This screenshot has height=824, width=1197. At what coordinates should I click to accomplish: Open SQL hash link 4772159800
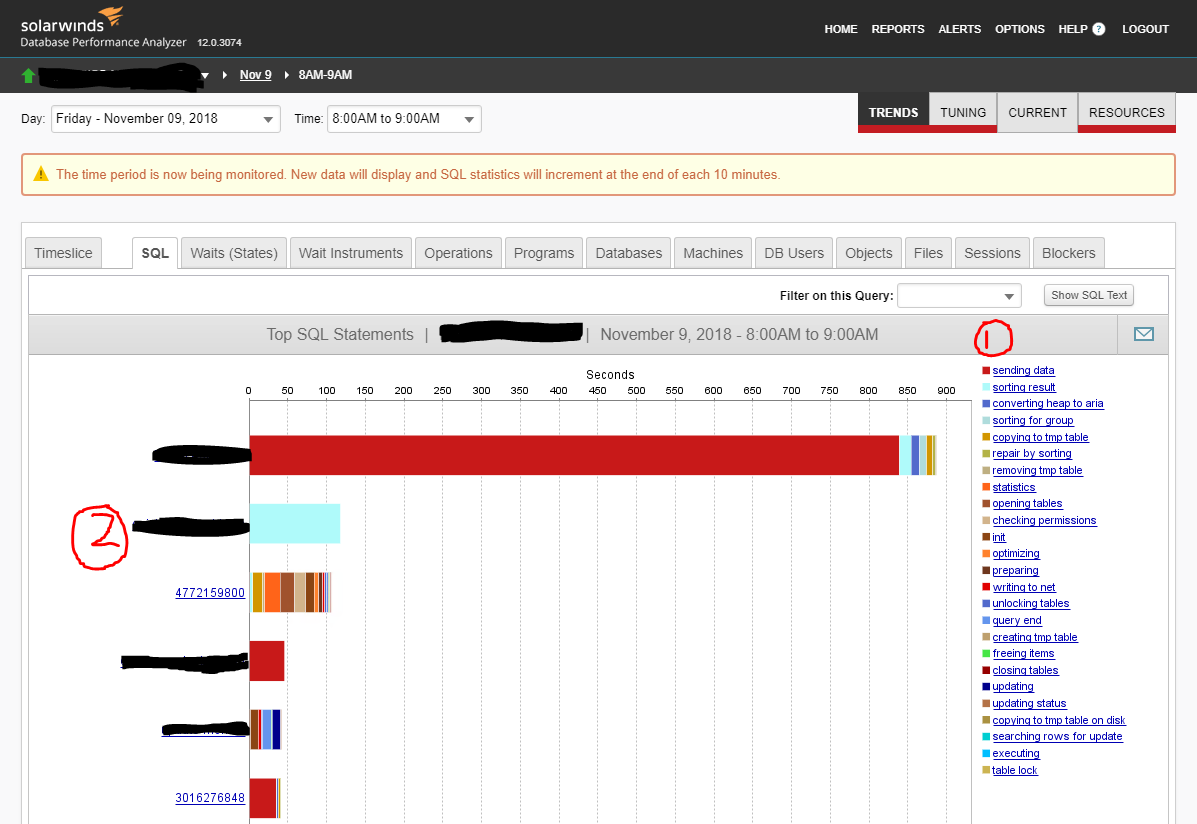(210, 593)
